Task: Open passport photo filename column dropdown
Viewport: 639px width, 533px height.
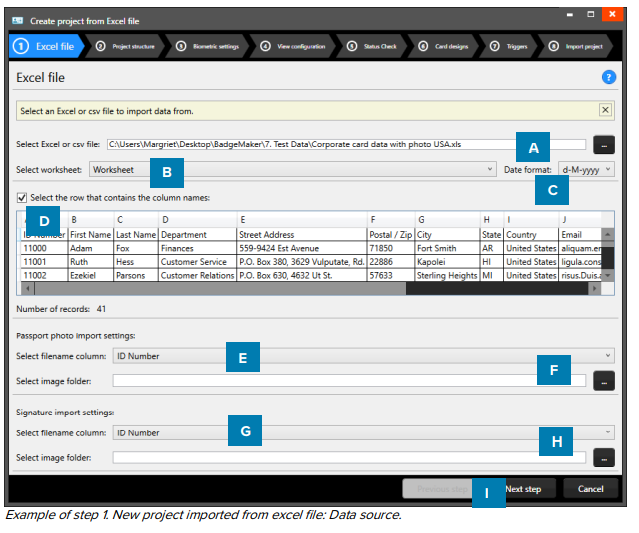Action: coord(362,355)
